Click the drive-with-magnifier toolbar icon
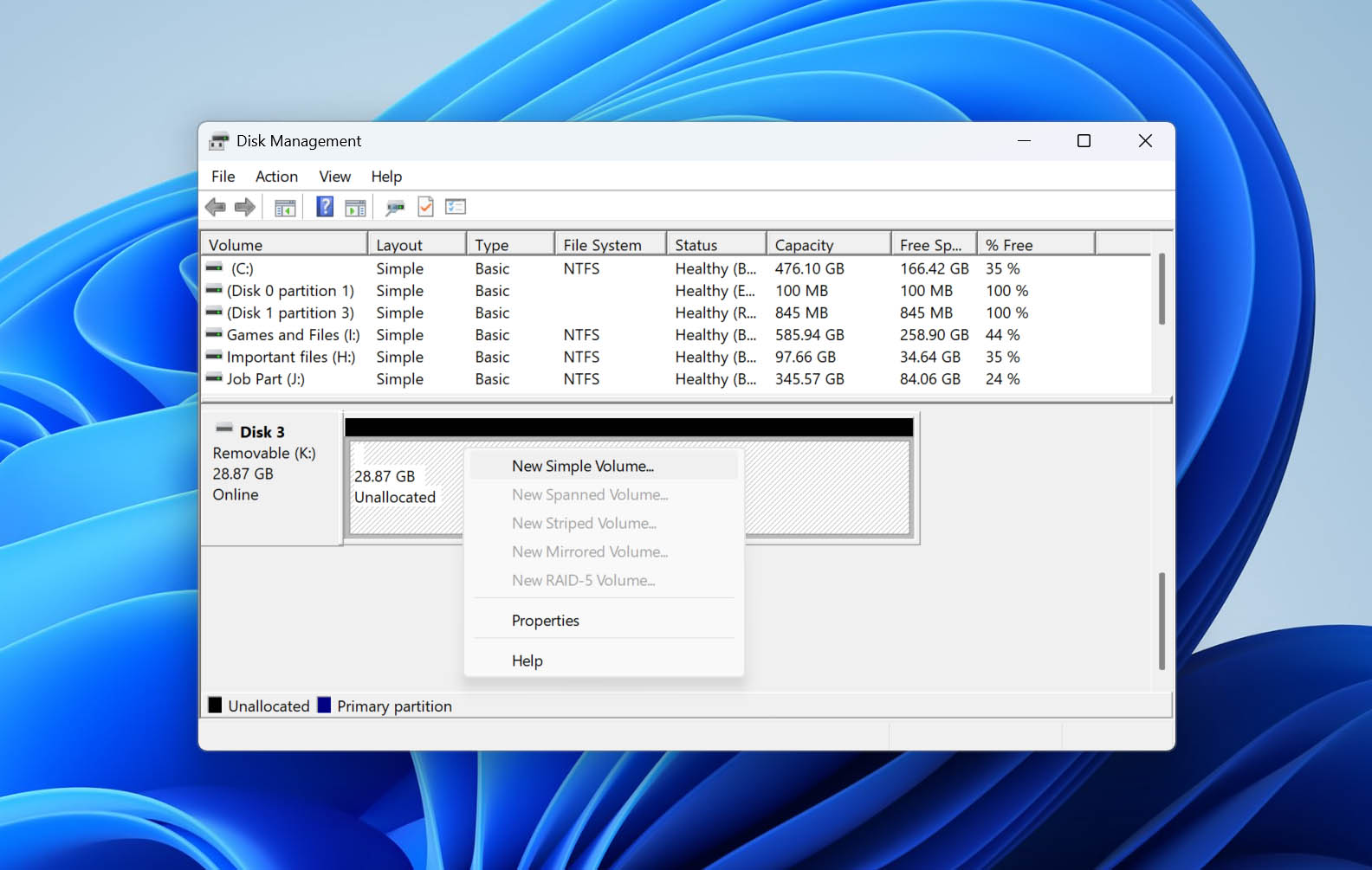The width and height of the screenshot is (1372, 870). [395, 208]
